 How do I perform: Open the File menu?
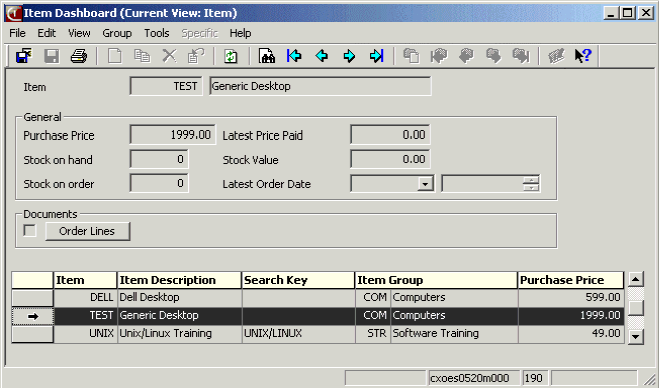pyautogui.click(x=17, y=33)
